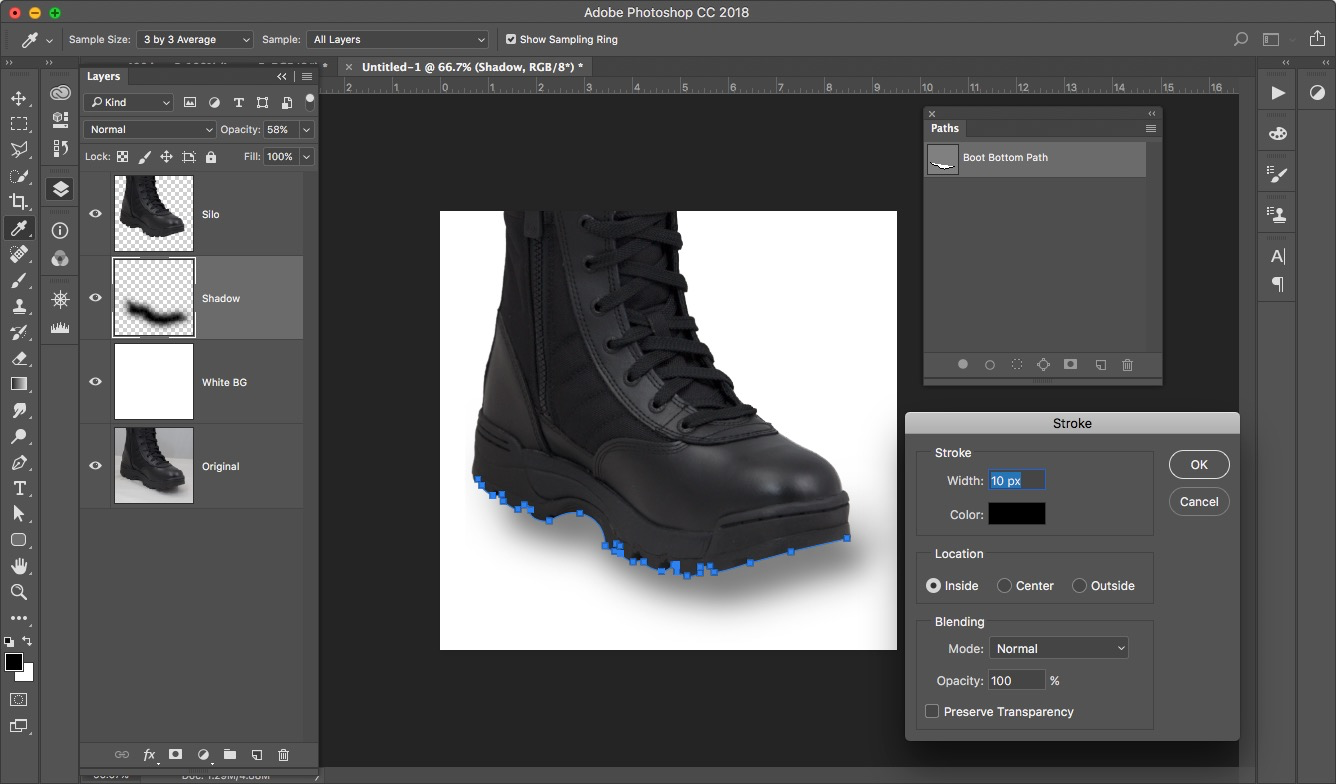Open the Sample Size dropdown
Image resolution: width=1336 pixels, height=784 pixels.
[195, 40]
